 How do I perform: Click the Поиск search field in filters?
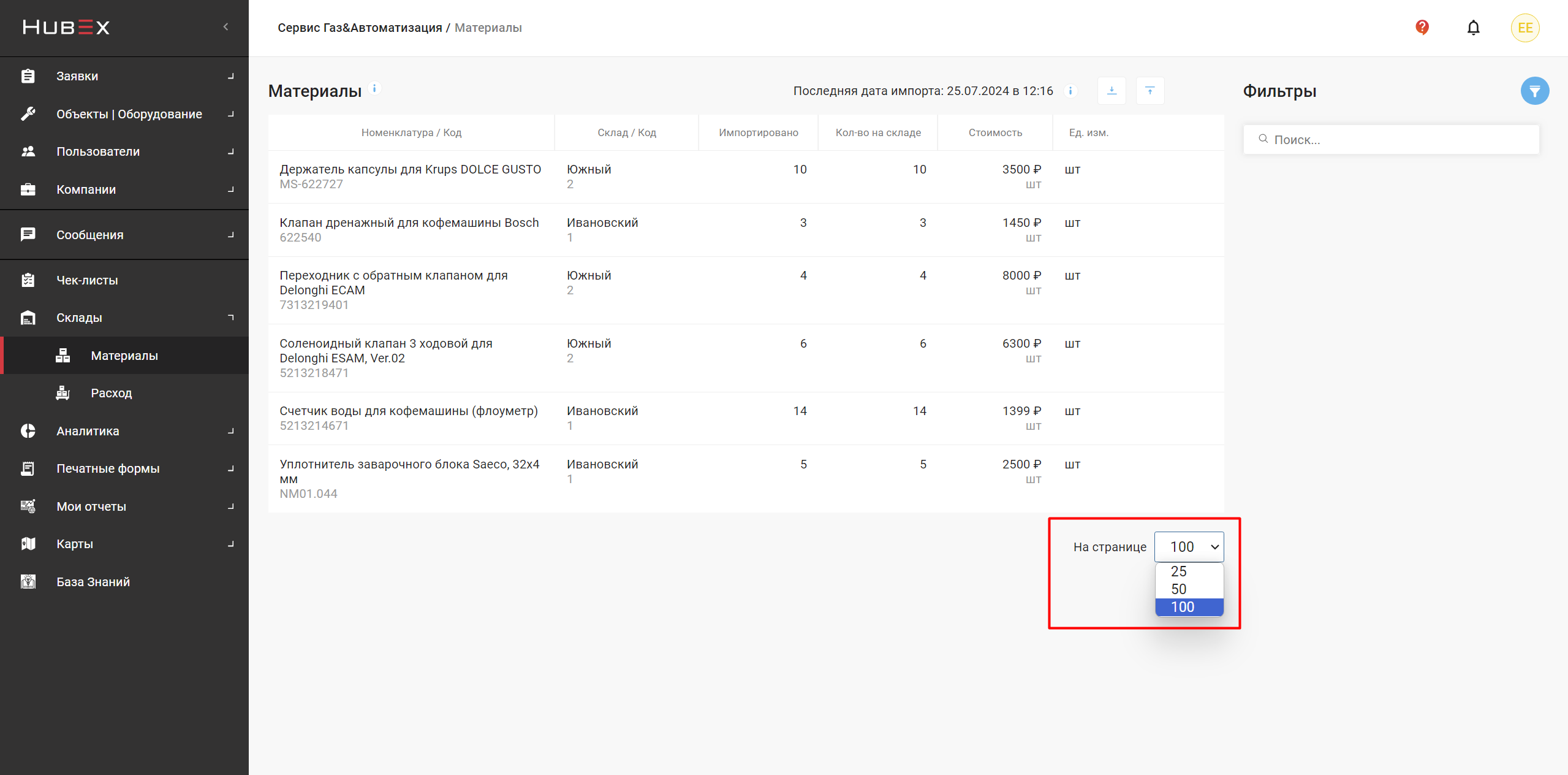coord(1391,140)
